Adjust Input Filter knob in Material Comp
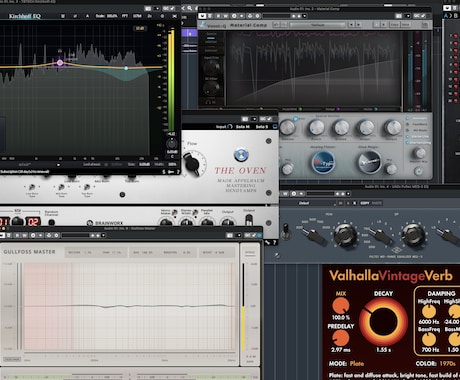Image resolution: width=460 pixels, height=380 pixels. point(211,68)
